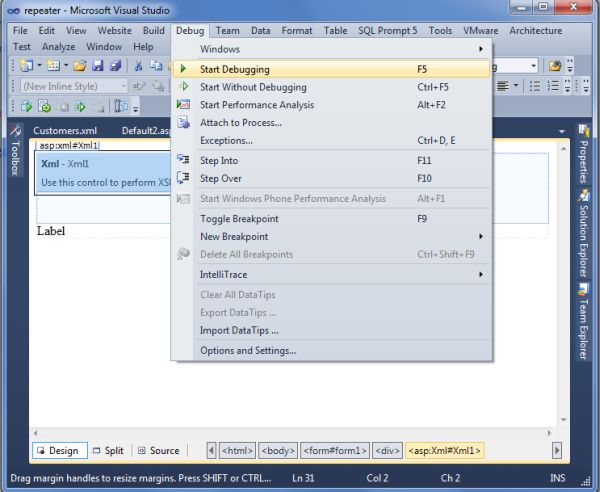The height and width of the screenshot is (492, 600).
Task: Switch to Design view
Action: [59, 451]
